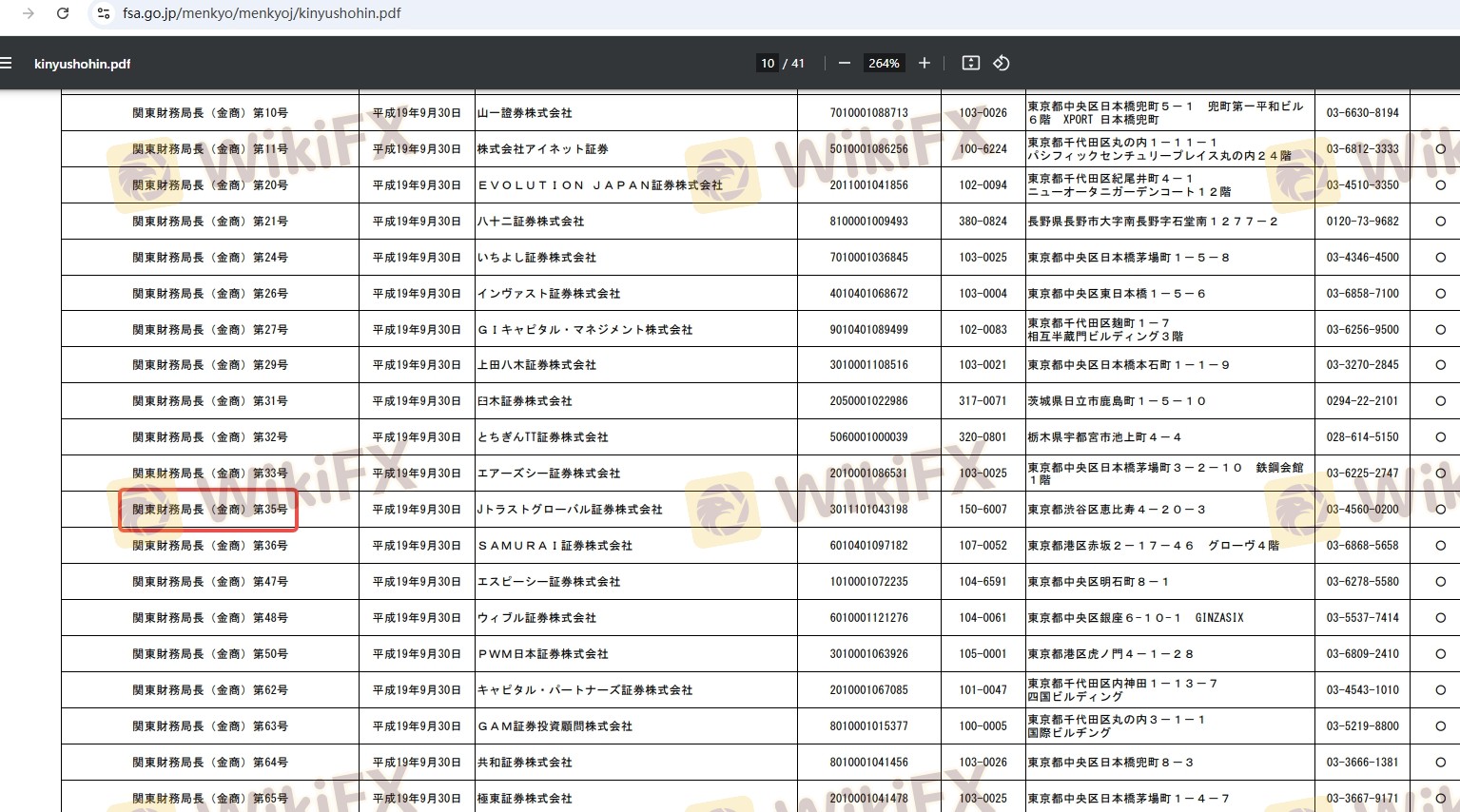Viewport: 1460px width, 812px height.
Task: Click the fit to page icon
Action: 970,64
